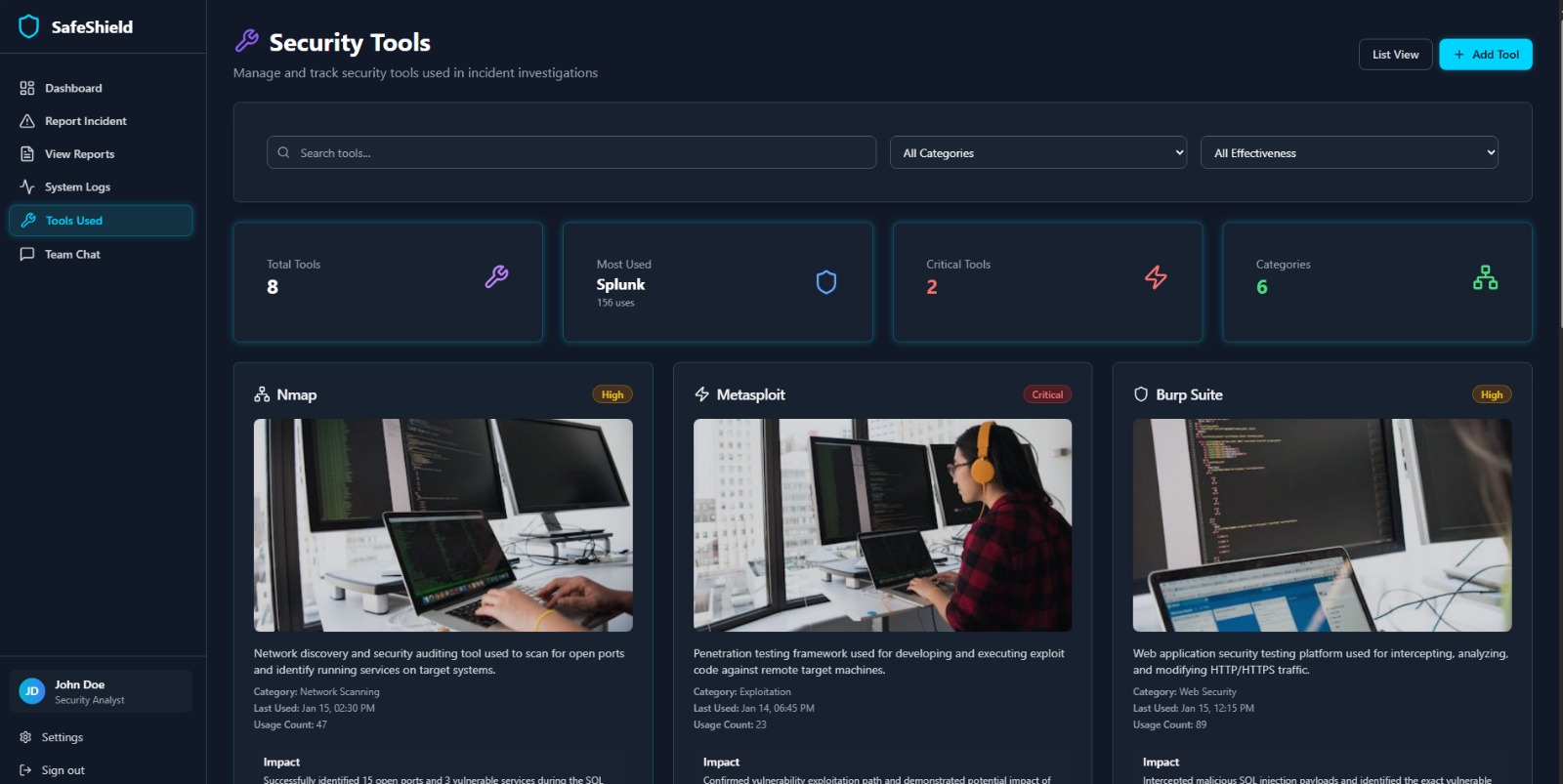Click the View Reports document icon
Viewport: 1563px width, 784px height.
[27, 154]
